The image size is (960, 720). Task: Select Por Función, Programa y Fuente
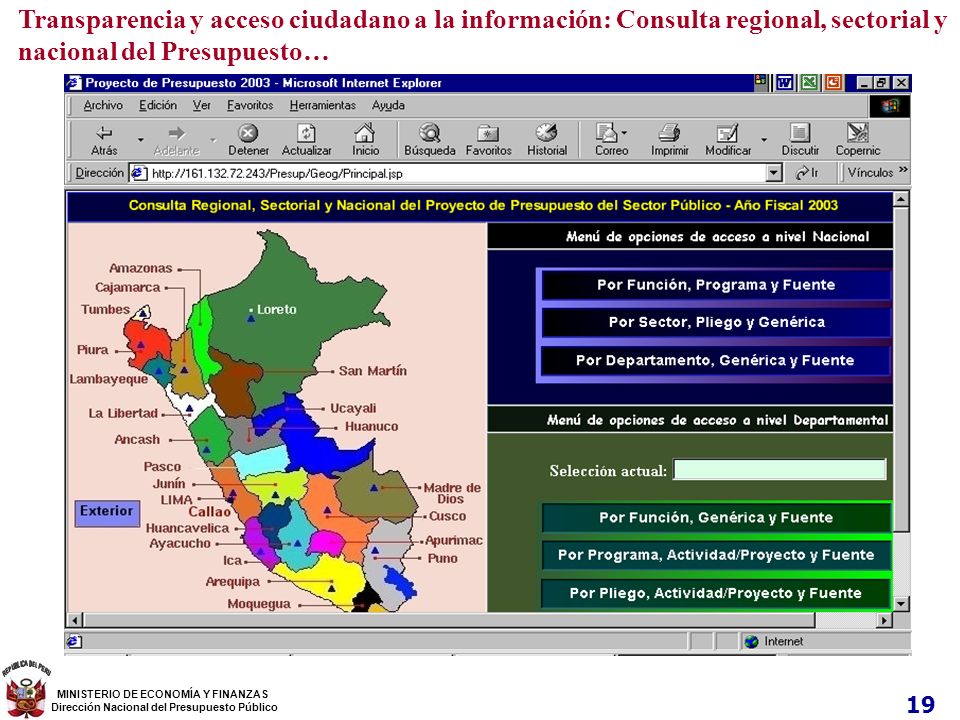tap(716, 285)
